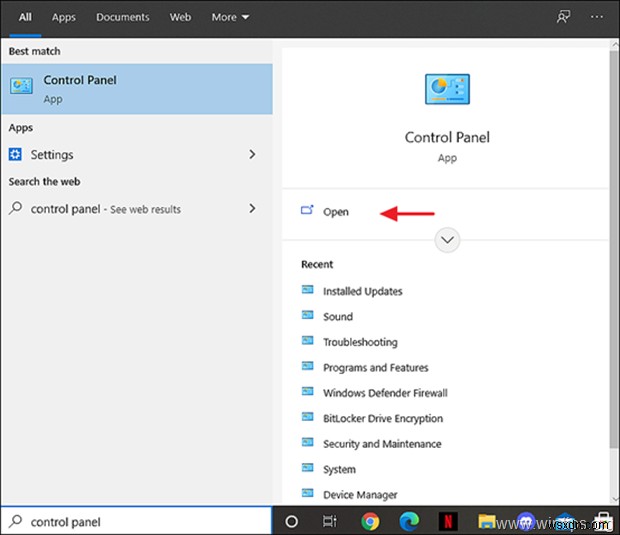Click the Troubleshooting item icon
This screenshot has height=535, width=620.
coord(308,340)
